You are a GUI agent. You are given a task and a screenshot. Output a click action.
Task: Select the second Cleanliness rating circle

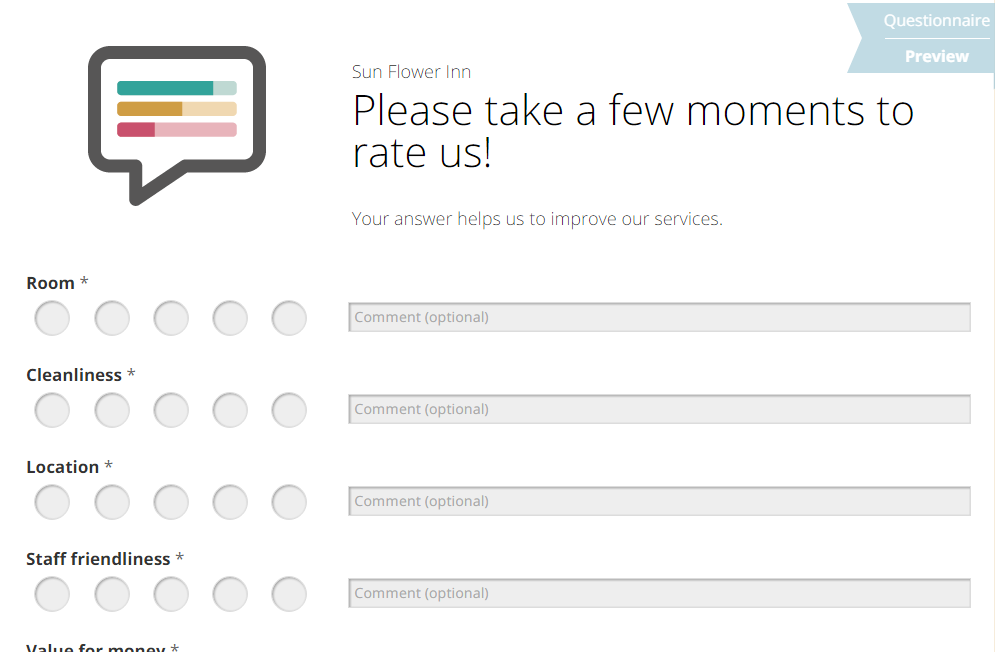coord(112,410)
